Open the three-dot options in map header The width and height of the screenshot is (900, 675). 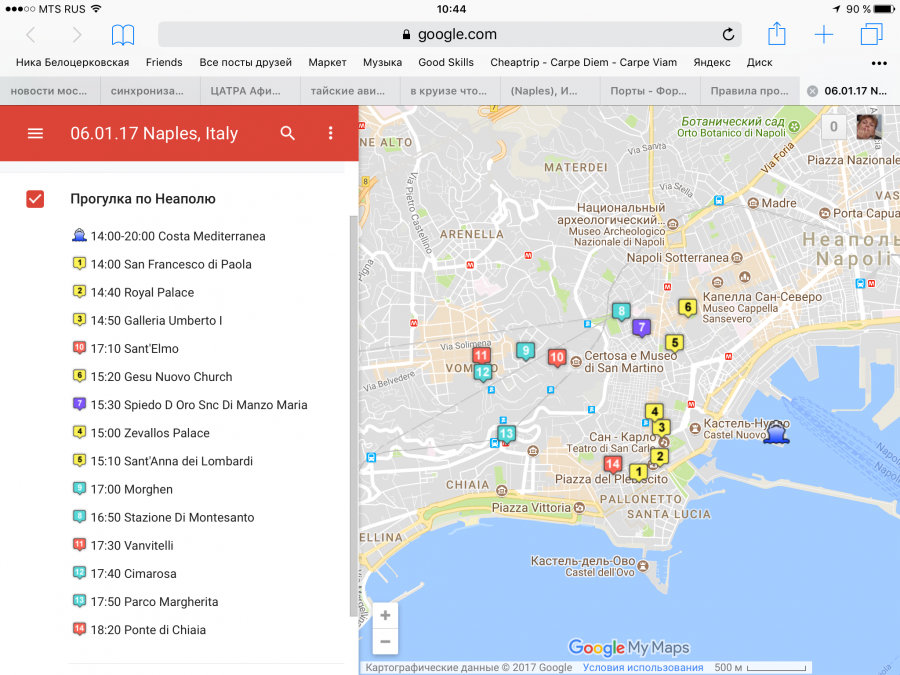click(331, 133)
